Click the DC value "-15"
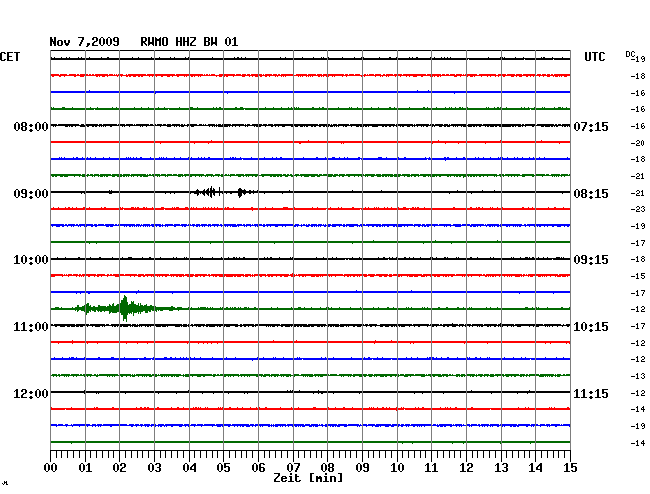The width and height of the screenshot is (650, 494). [638, 276]
